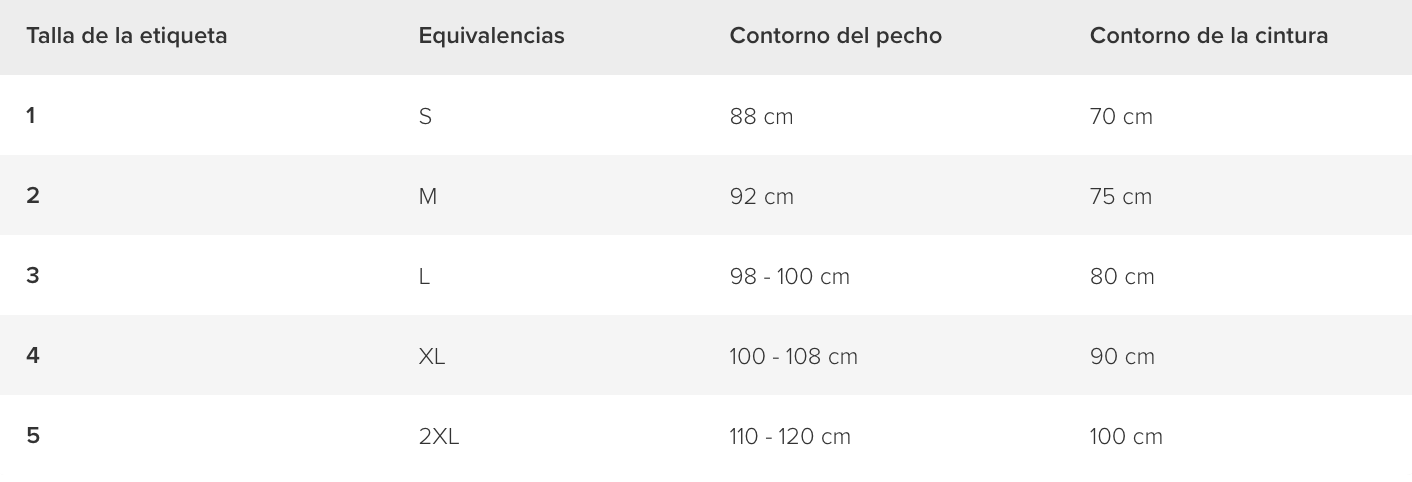This screenshot has width=1412, height=482.
Task: Click the '2XL' equivalence cell
Action: pyautogui.click(x=439, y=436)
